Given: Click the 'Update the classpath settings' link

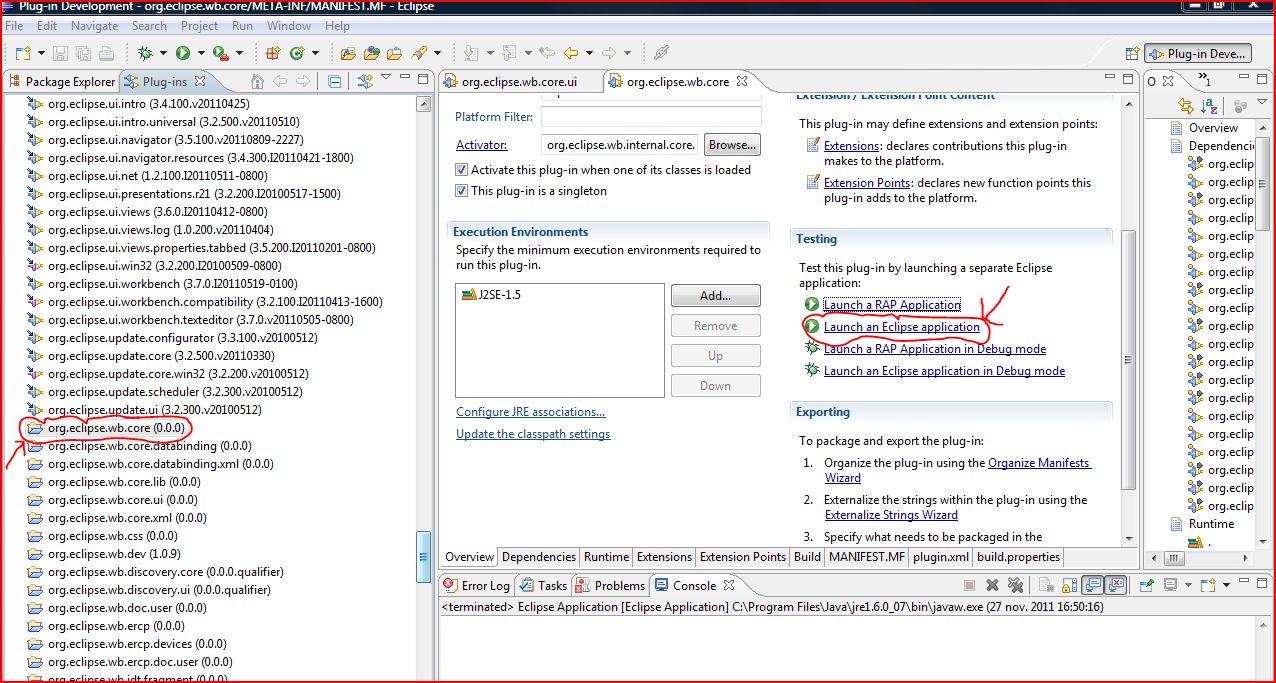Looking at the screenshot, I should [x=533, y=434].
